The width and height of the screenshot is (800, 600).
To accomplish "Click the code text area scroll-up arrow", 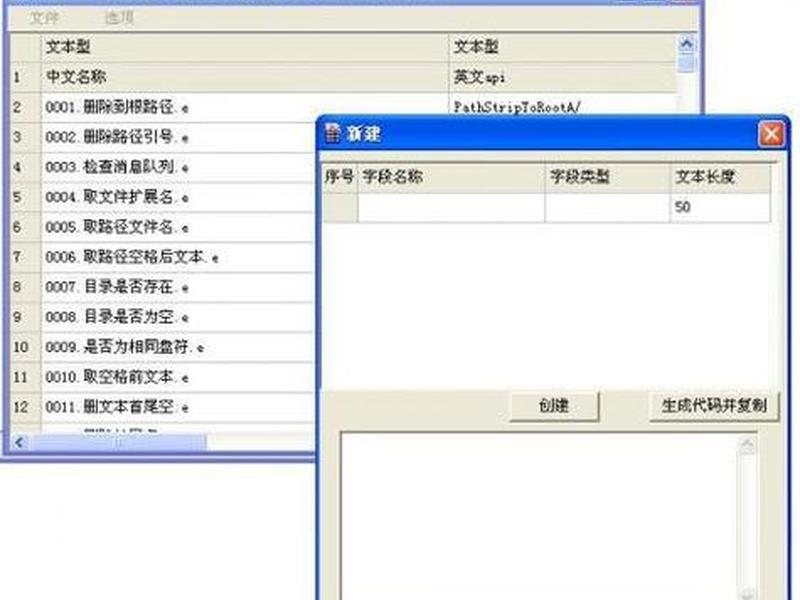I will [x=747, y=445].
